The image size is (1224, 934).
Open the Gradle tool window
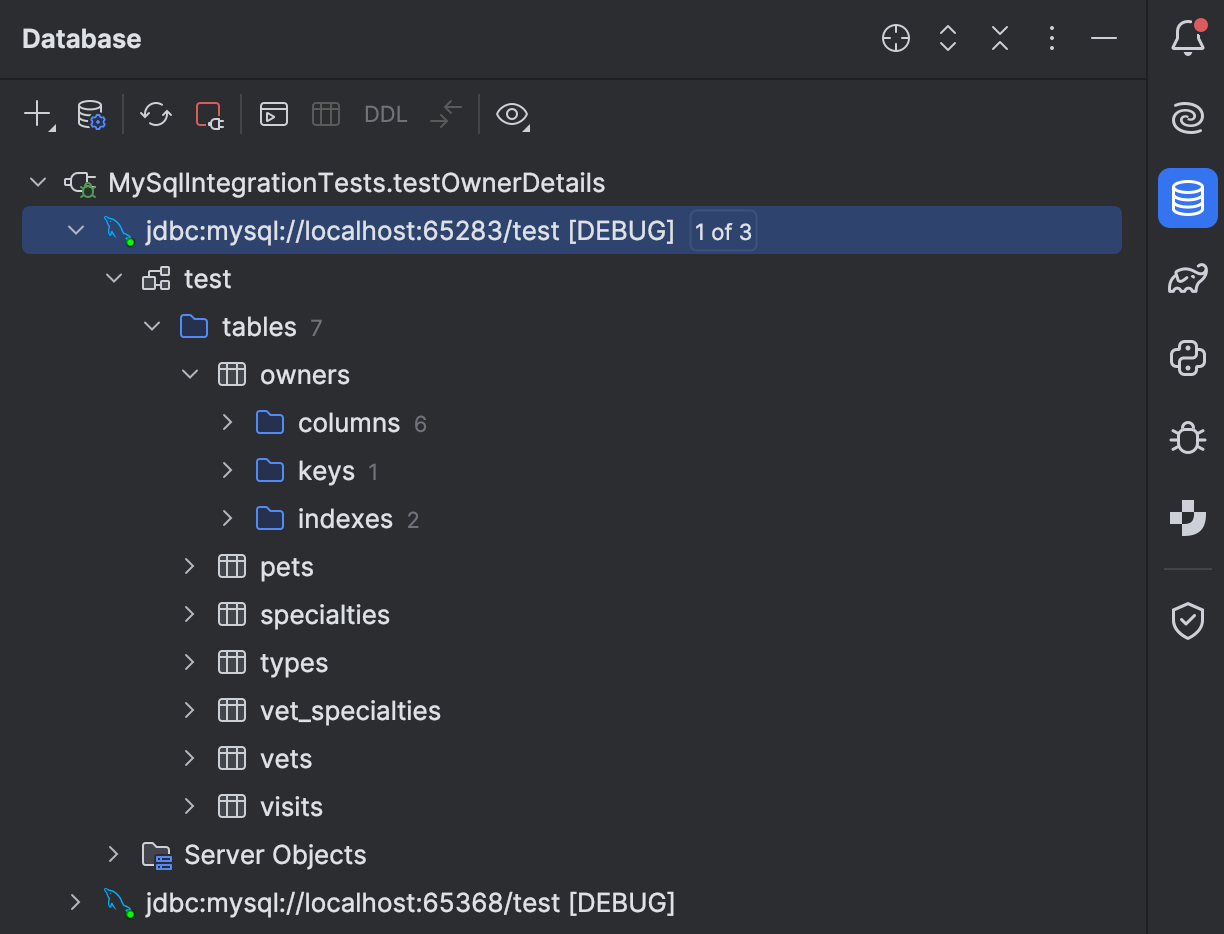tap(1187, 278)
